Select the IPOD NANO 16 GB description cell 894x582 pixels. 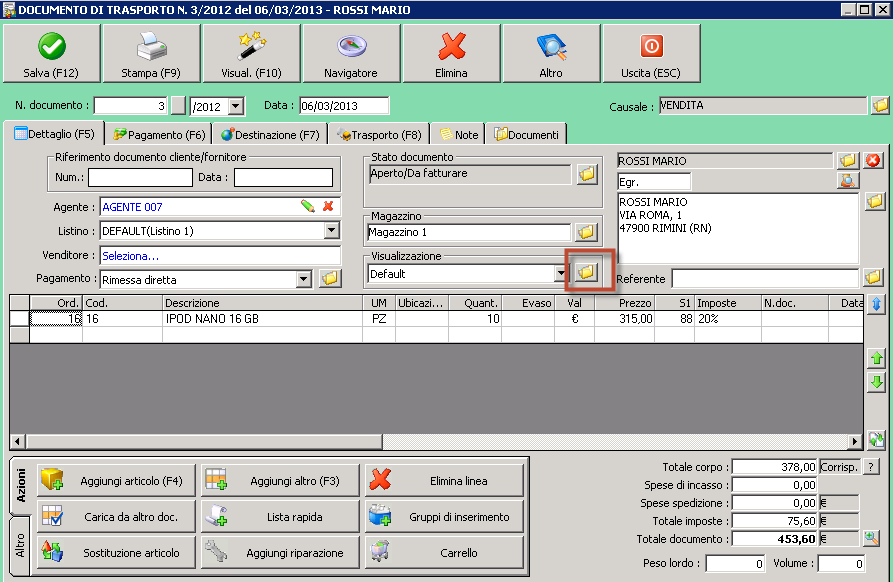pos(262,319)
